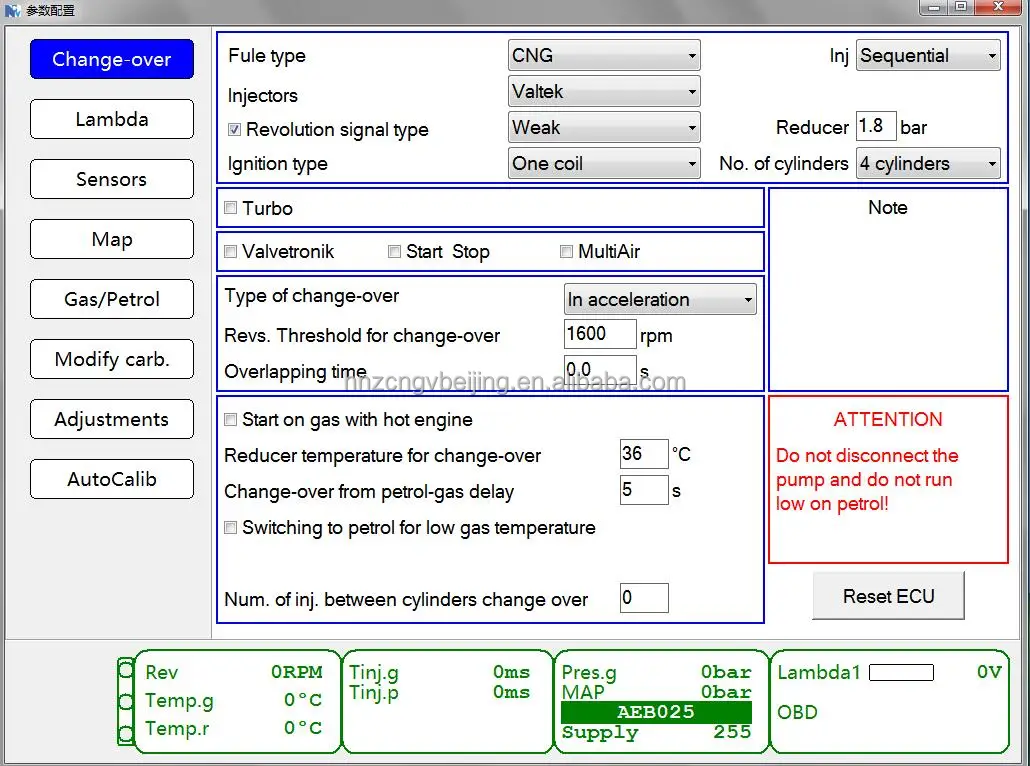Go to the AutoCalib page
The width and height of the screenshot is (1030, 766).
pyautogui.click(x=112, y=479)
